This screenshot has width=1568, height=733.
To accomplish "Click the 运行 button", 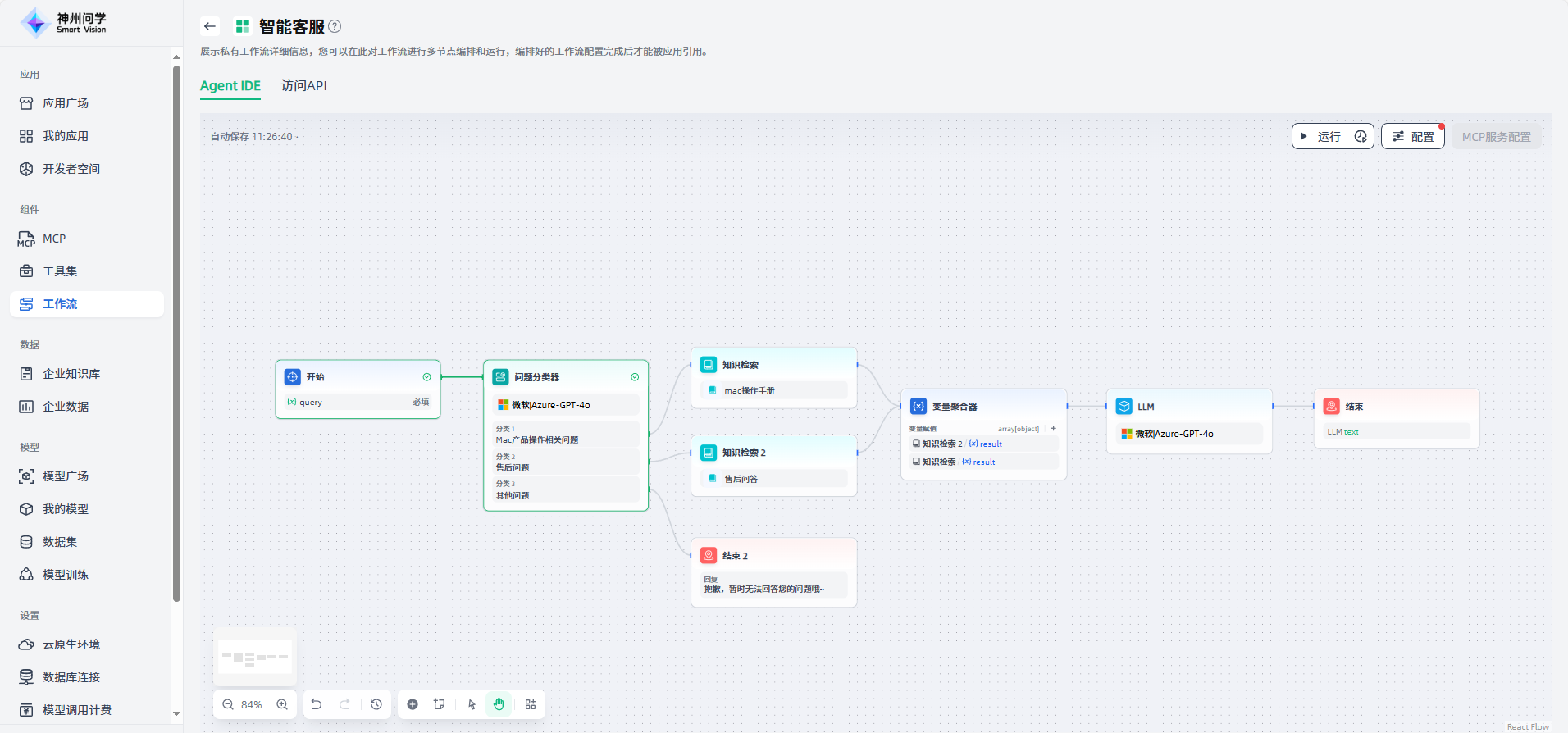I will (x=1321, y=137).
